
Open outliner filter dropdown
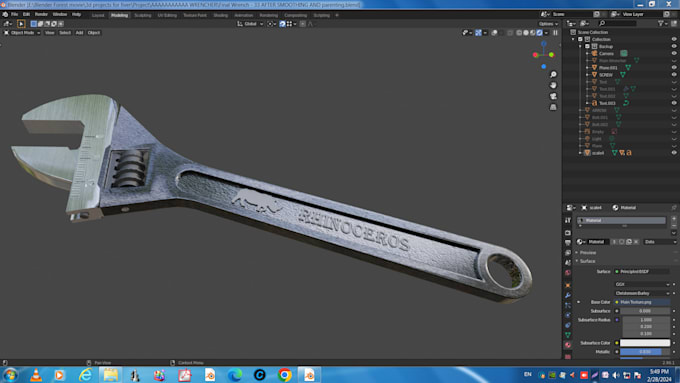click(662, 23)
